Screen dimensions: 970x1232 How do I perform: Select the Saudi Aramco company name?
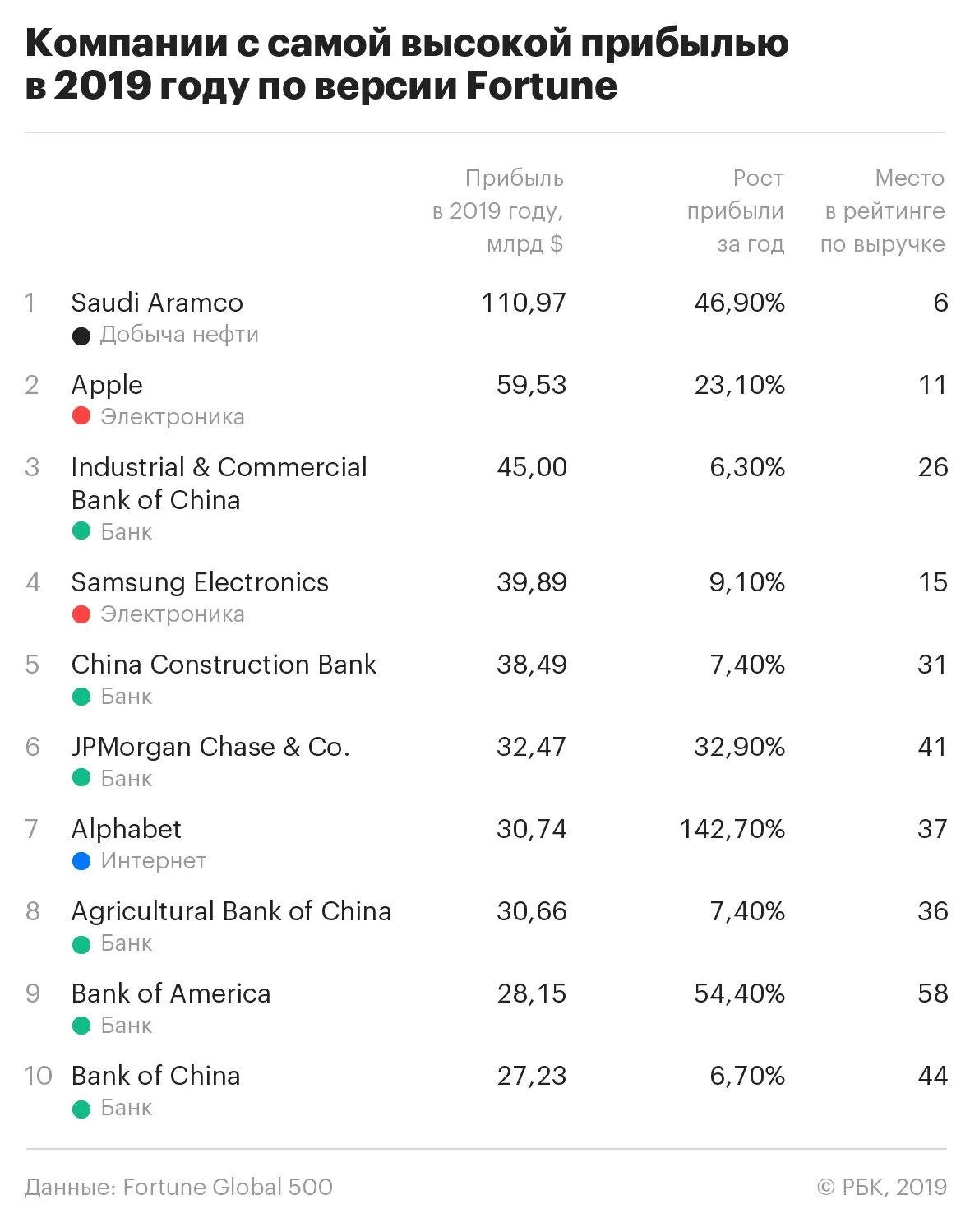(157, 303)
